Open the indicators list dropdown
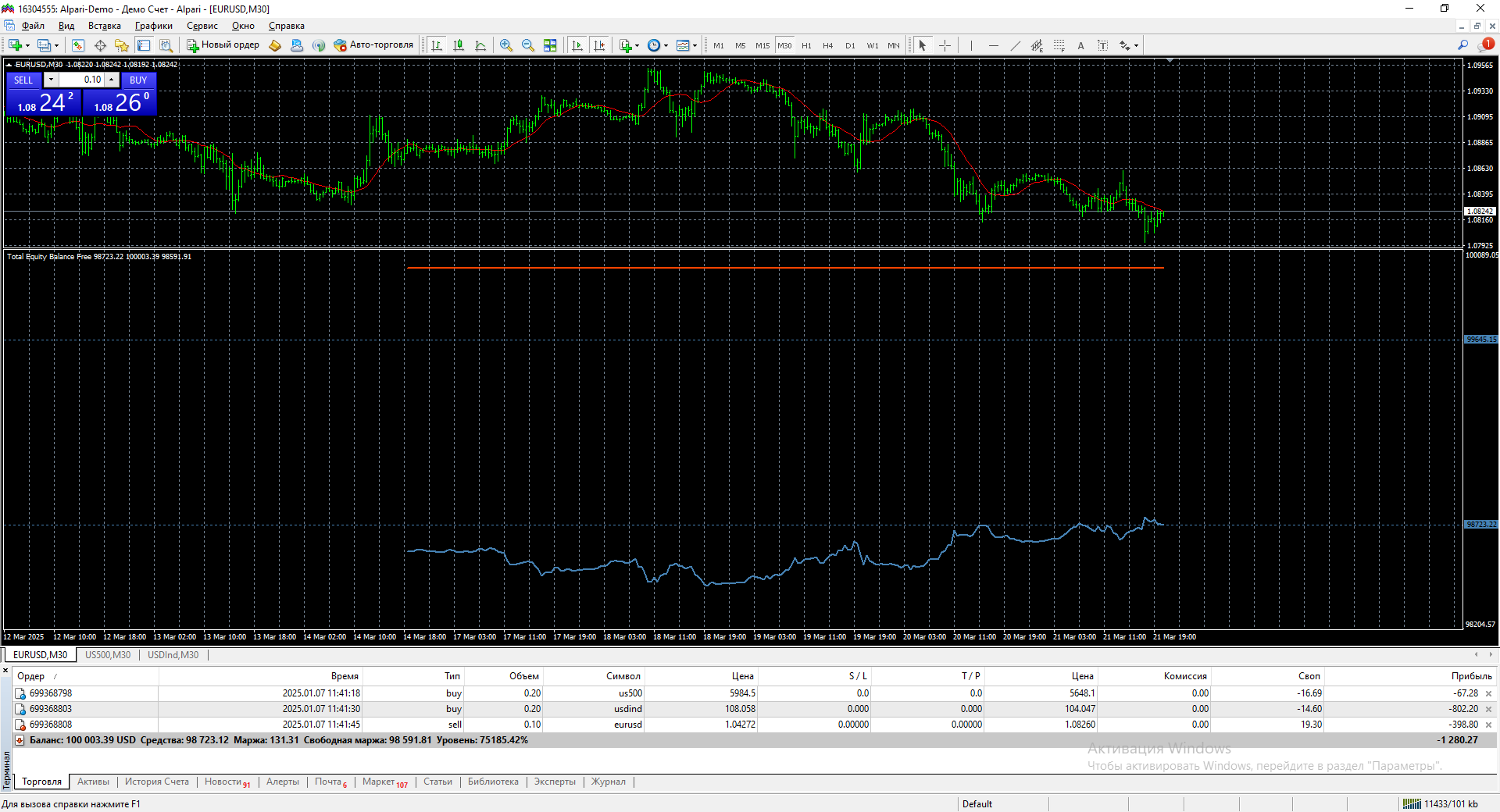Image resolution: width=1500 pixels, height=812 pixels. (629, 45)
